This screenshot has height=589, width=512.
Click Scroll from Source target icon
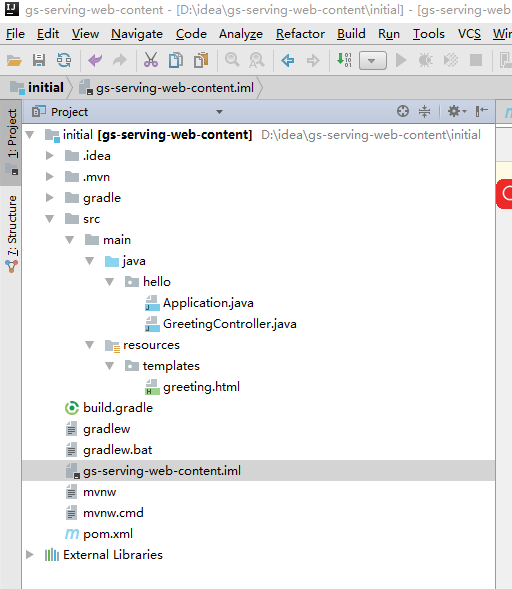click(x=403, y=111)
